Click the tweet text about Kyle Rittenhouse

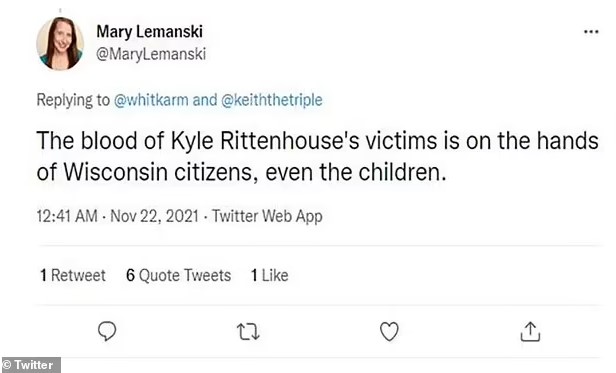(317, 156)
